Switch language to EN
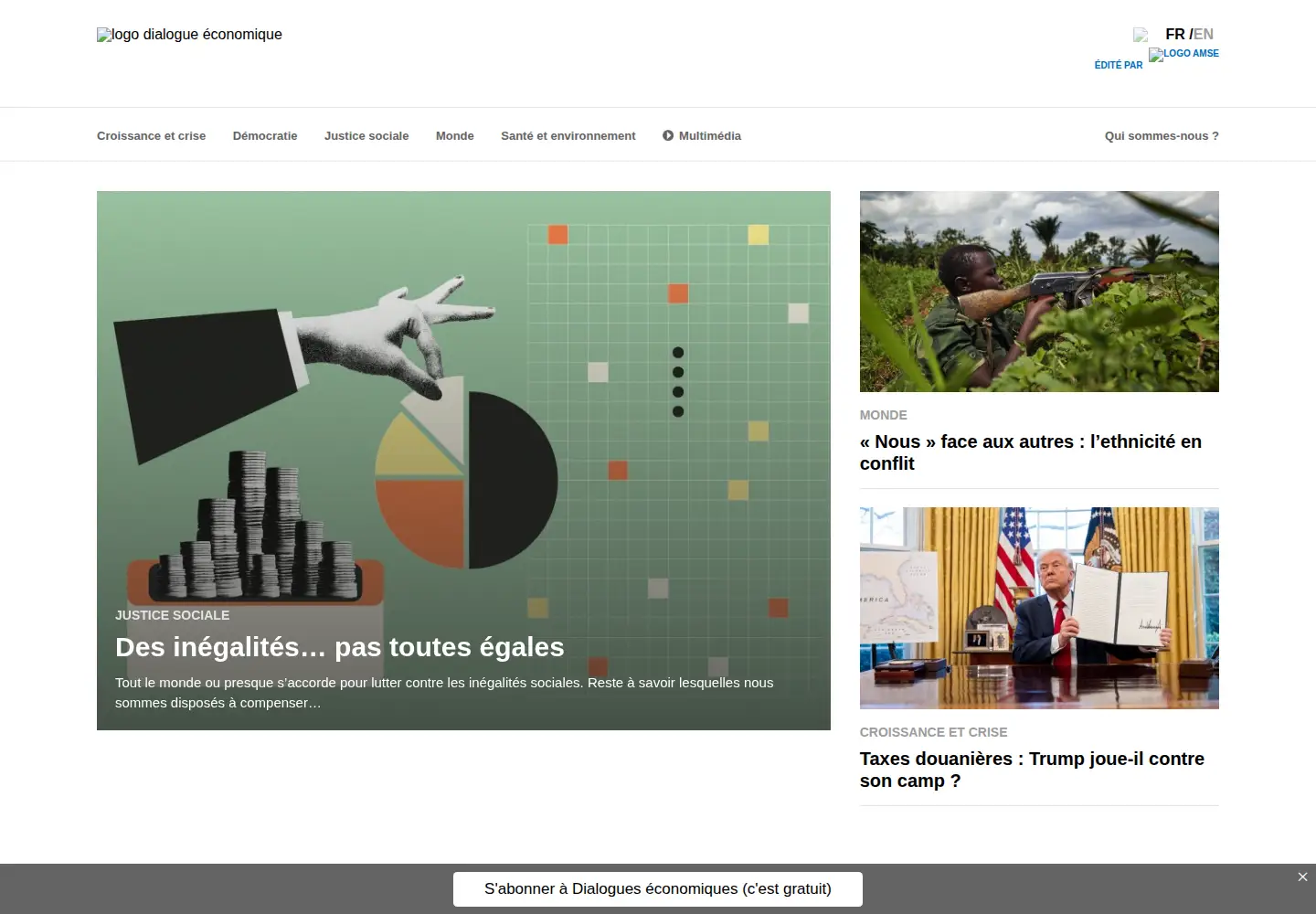 click(x=1204, y=34)
